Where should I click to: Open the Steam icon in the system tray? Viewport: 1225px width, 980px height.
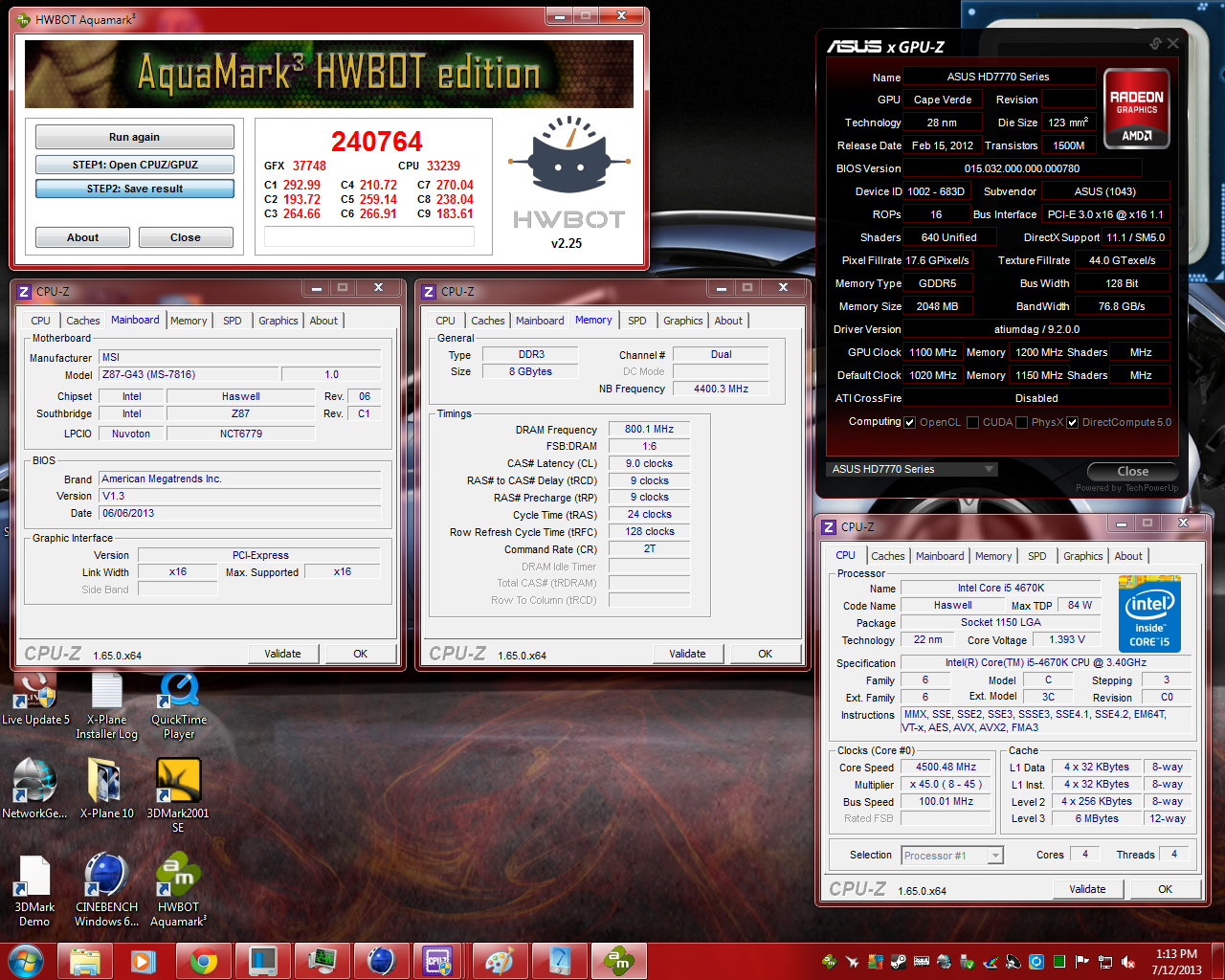(899, 962)
